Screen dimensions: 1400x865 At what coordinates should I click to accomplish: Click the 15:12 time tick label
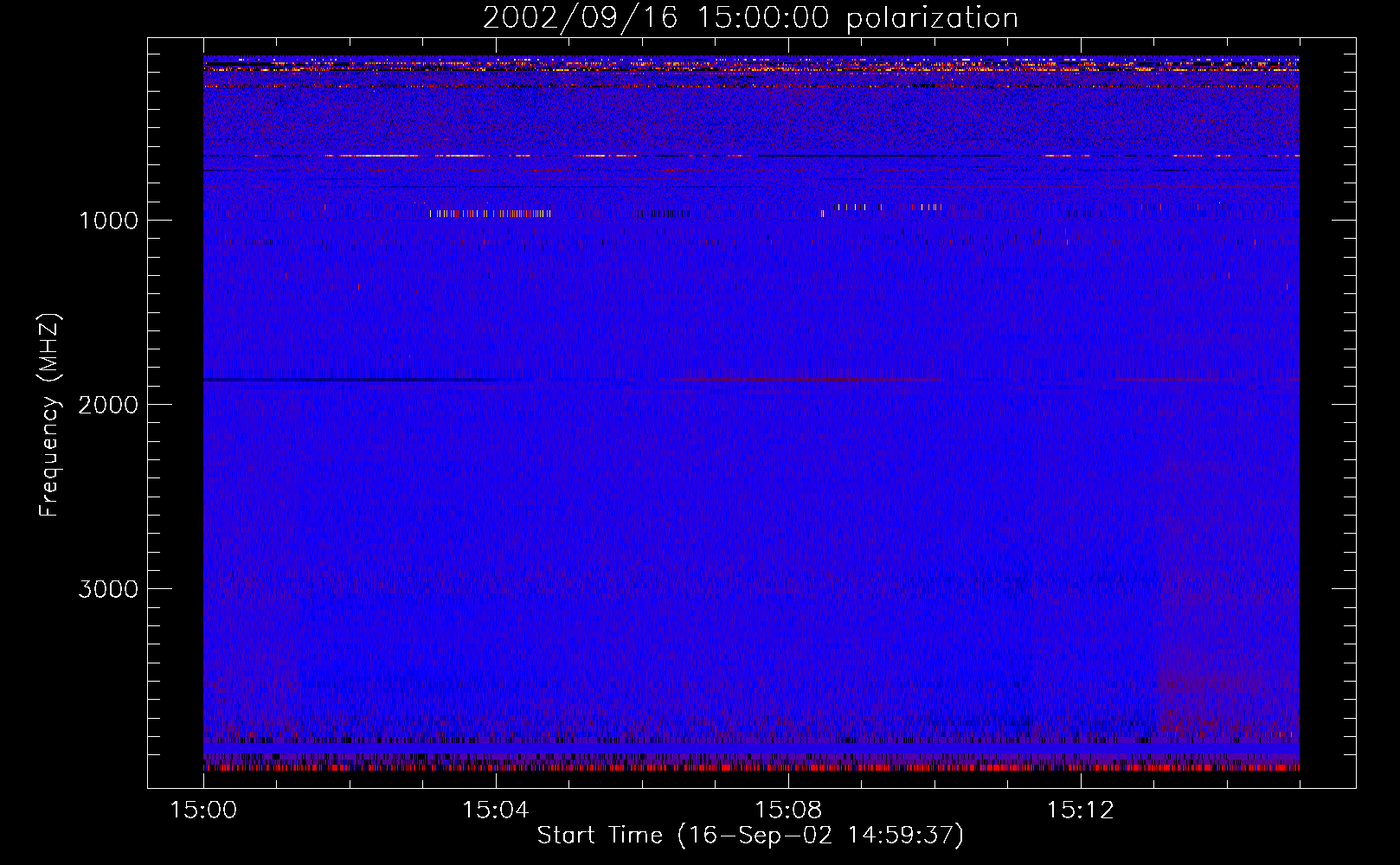click(1080, 810)
